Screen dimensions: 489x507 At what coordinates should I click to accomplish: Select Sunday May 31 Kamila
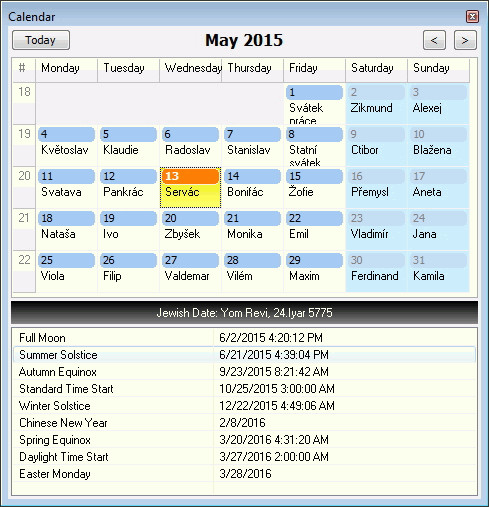[x=438, y=272]
